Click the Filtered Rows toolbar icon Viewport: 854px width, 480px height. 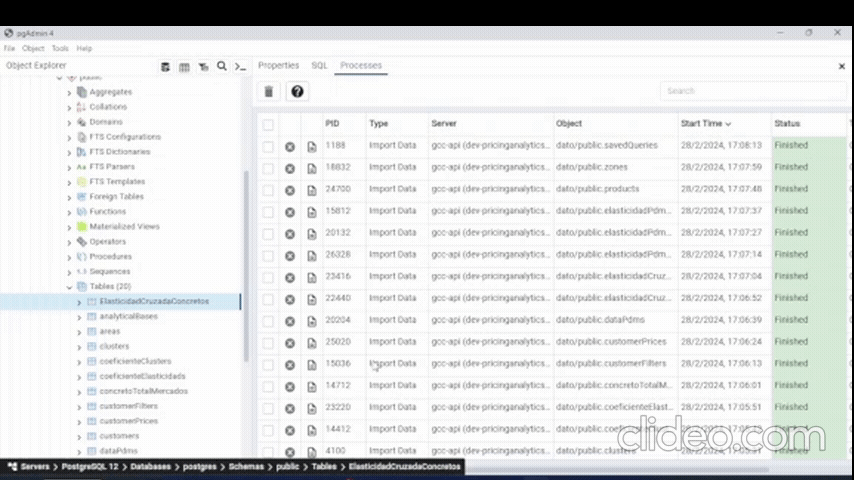click(203, 66)
